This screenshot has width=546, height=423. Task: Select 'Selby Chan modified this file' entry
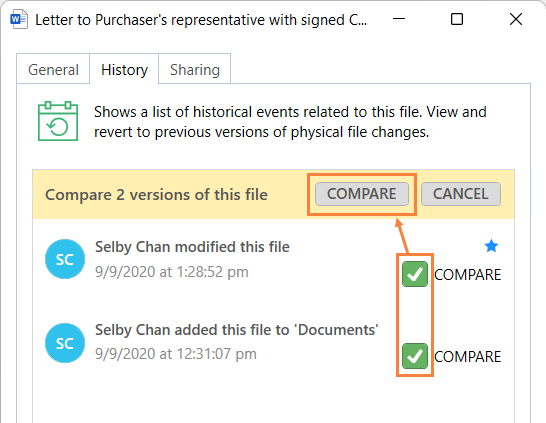tap(192, 247)
